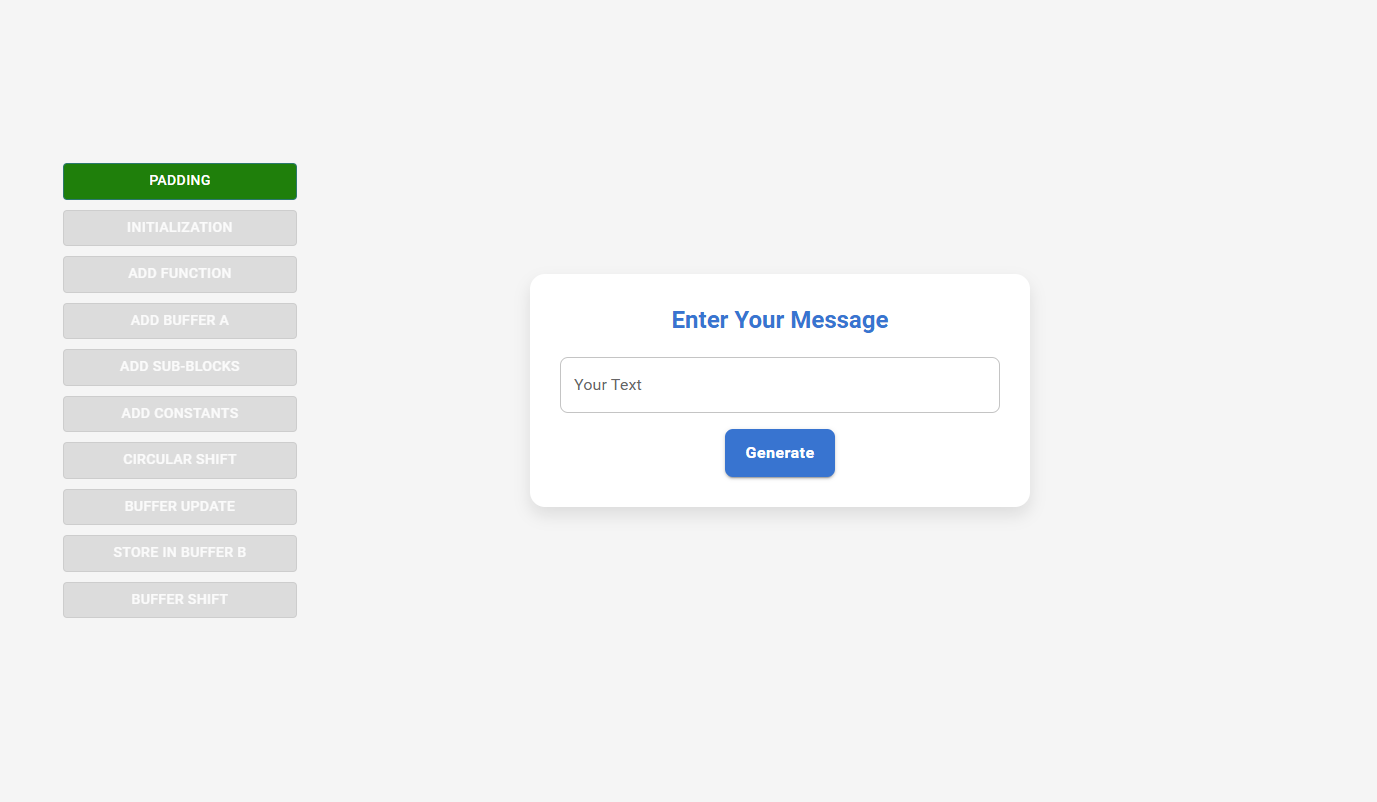1377x802 pixels.
Task: Click the Enter Your Message heading
Action: click(780, 320)
